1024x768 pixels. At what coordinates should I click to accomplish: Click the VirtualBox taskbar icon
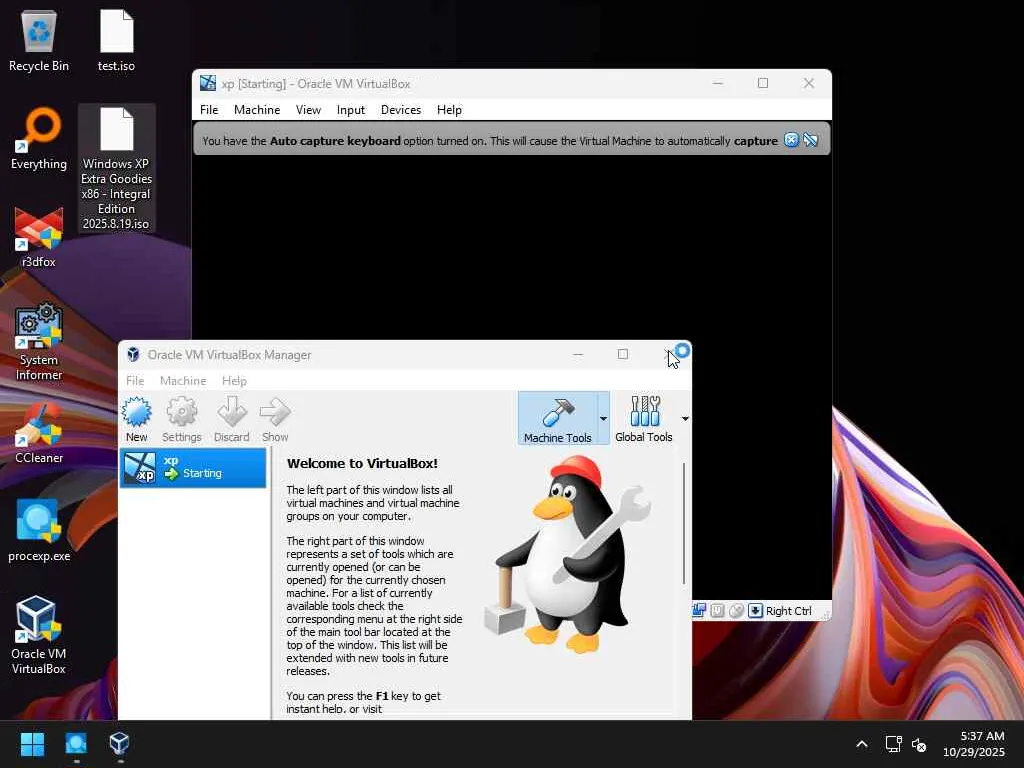pyautogui.click(x=120, y=744)
